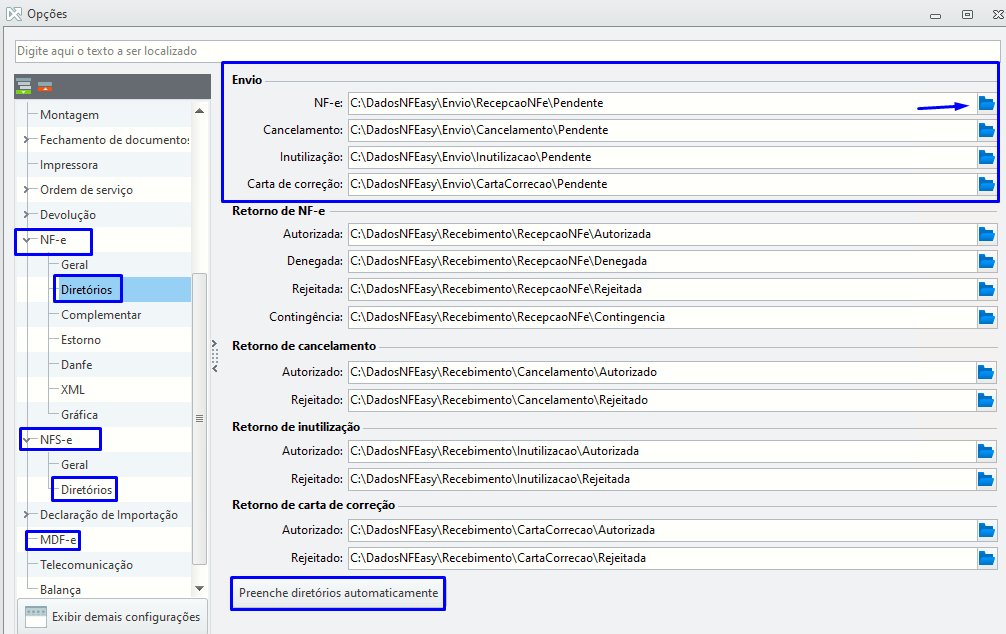
Task: Browse folder for cancelamento Rejeitado path
Action: (985, 400)
